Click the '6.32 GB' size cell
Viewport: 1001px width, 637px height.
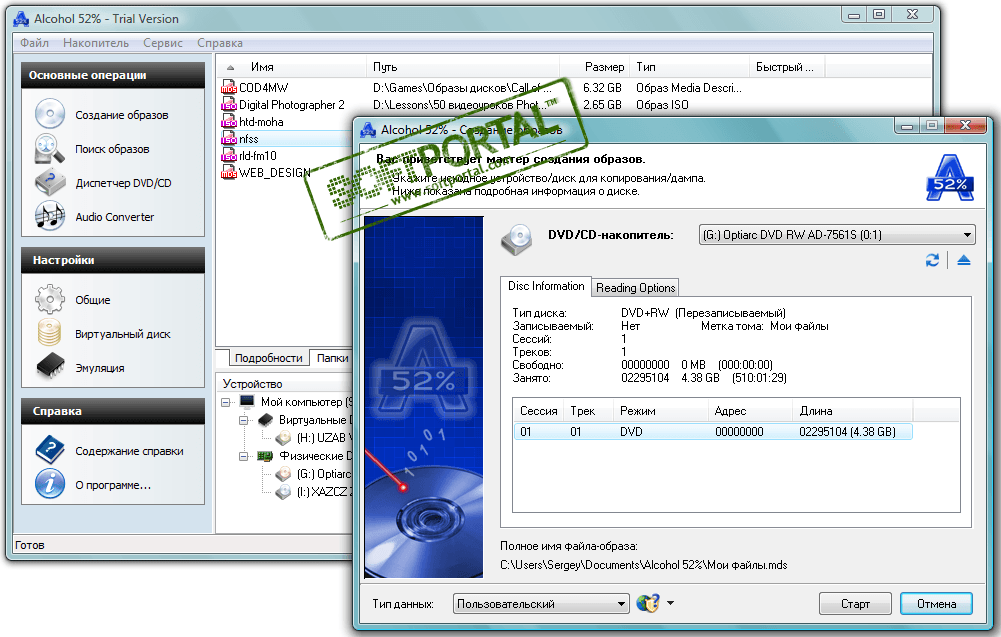click(x=602, y=87)
